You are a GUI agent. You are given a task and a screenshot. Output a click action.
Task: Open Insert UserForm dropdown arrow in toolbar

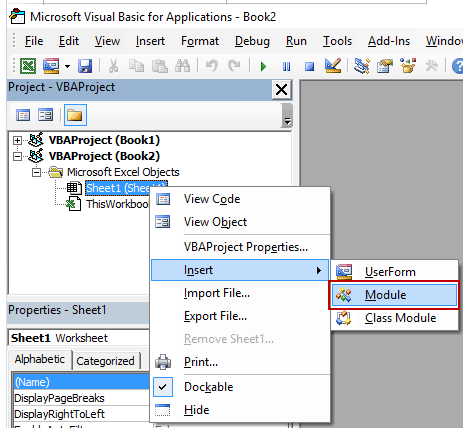tap(67, 66)
